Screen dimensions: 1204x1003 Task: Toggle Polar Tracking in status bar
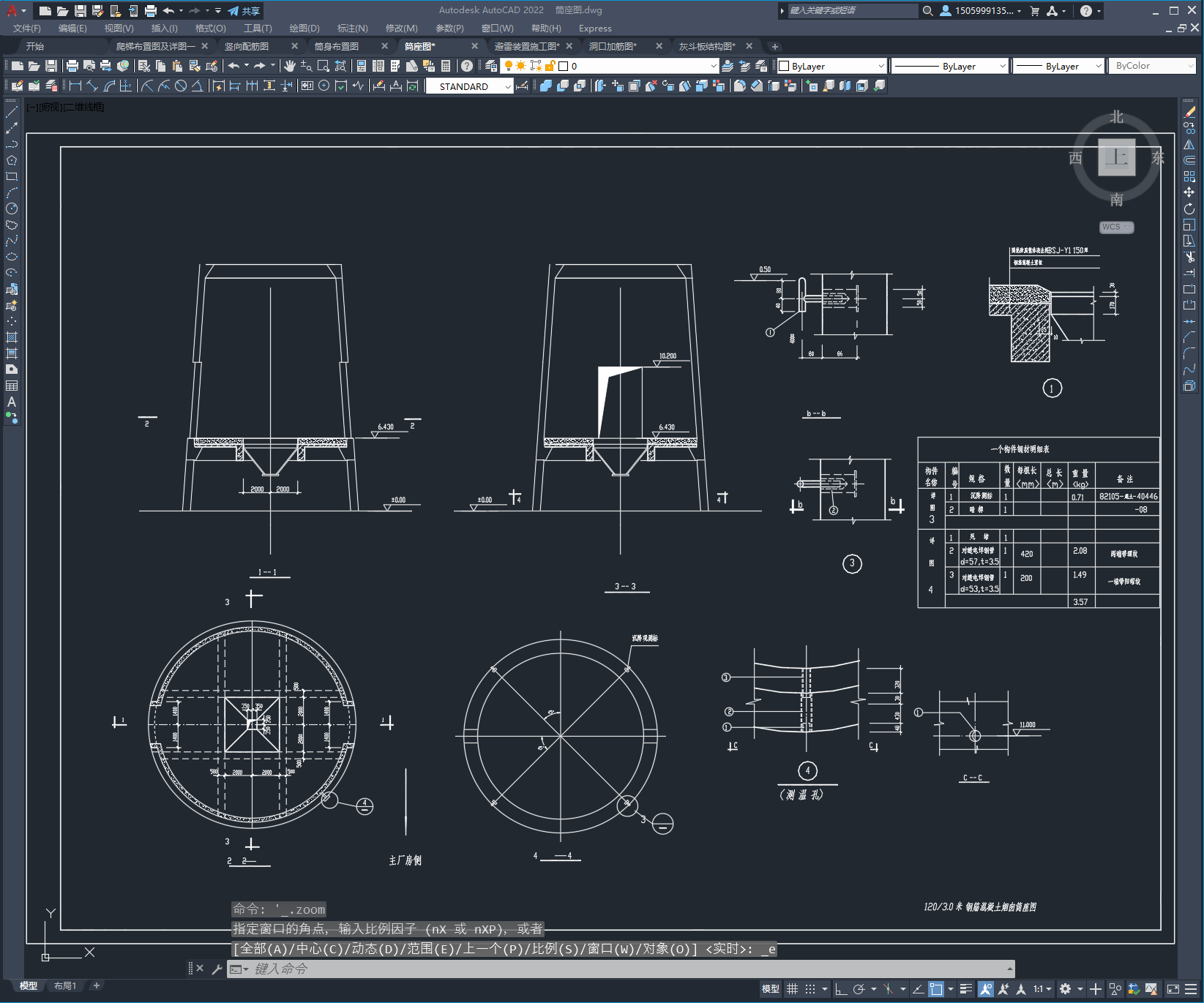859,989
